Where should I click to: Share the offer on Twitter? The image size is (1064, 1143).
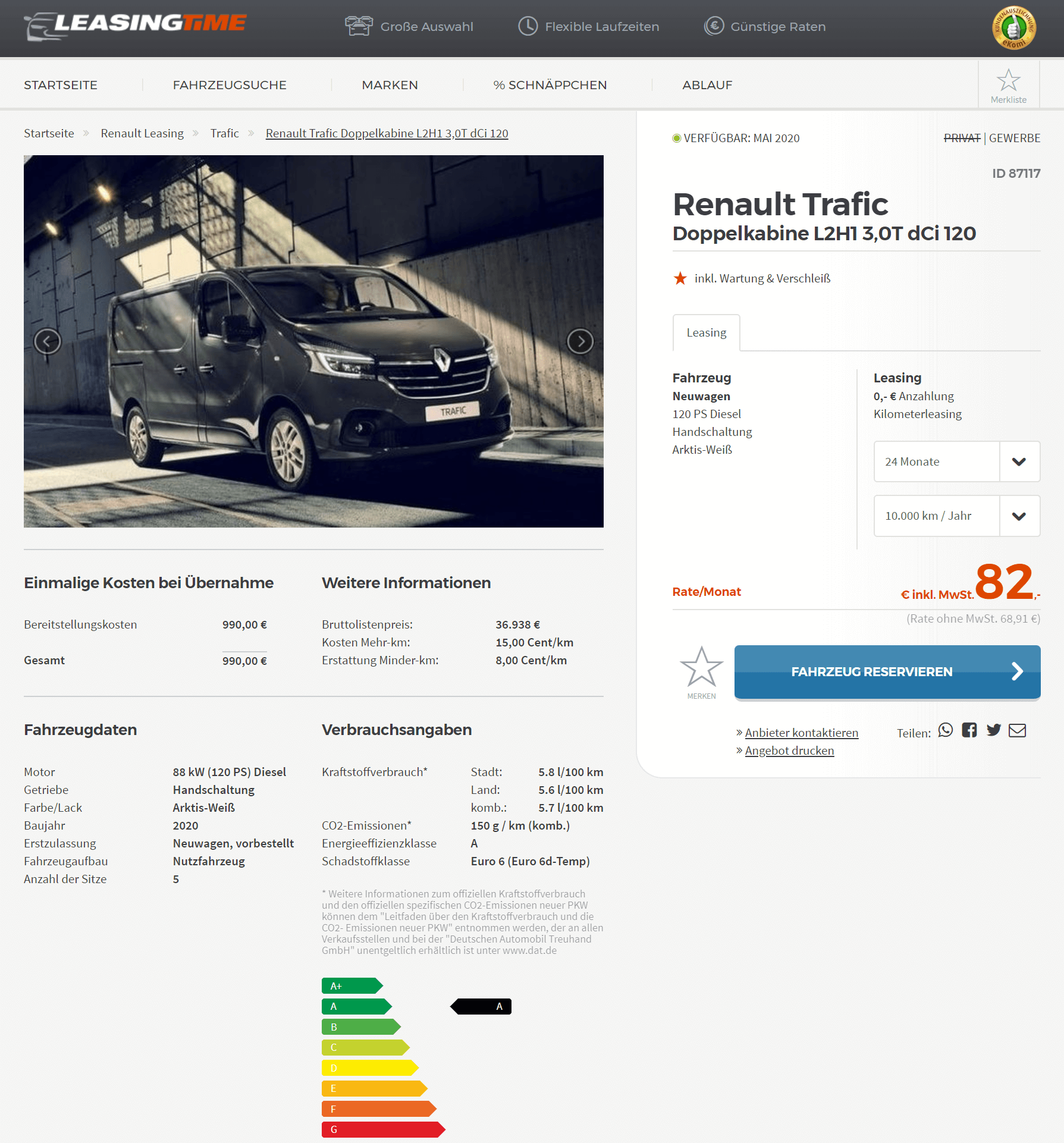994,730
